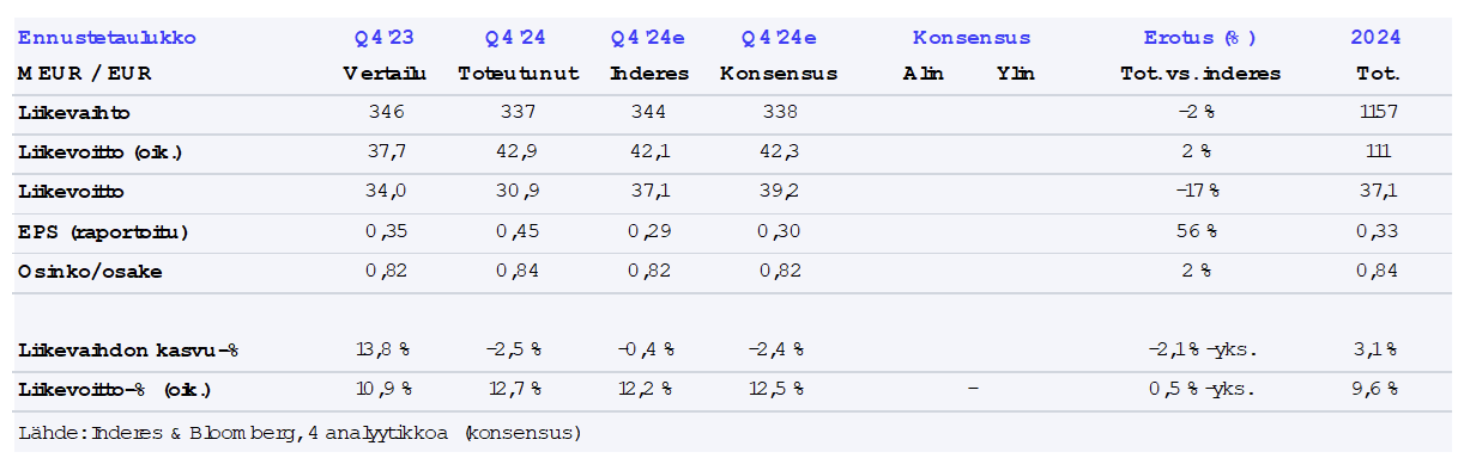This screenshot has width=1460, height=460.
Task: Click the realized EPS value 0,45
Action: click(517, 232)
